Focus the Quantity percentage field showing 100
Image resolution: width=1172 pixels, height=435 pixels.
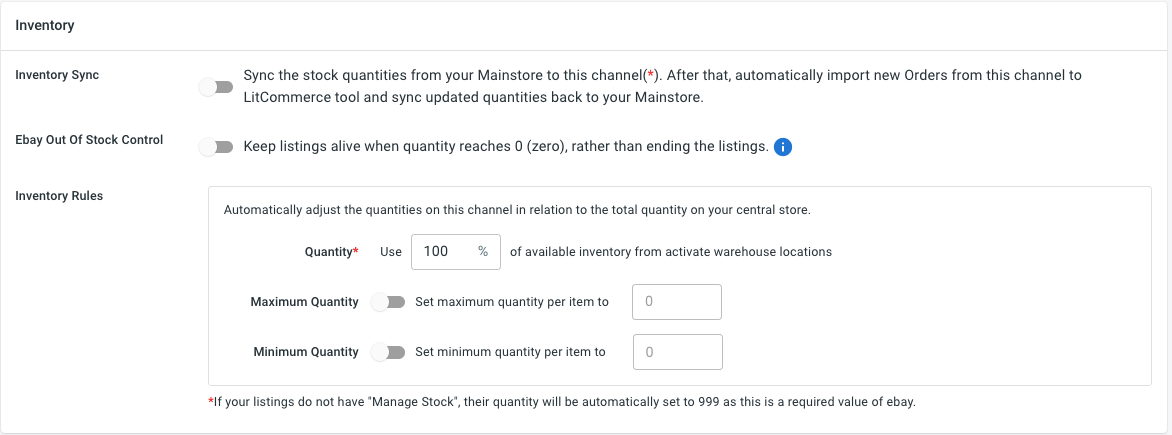[x=455, y=252]
